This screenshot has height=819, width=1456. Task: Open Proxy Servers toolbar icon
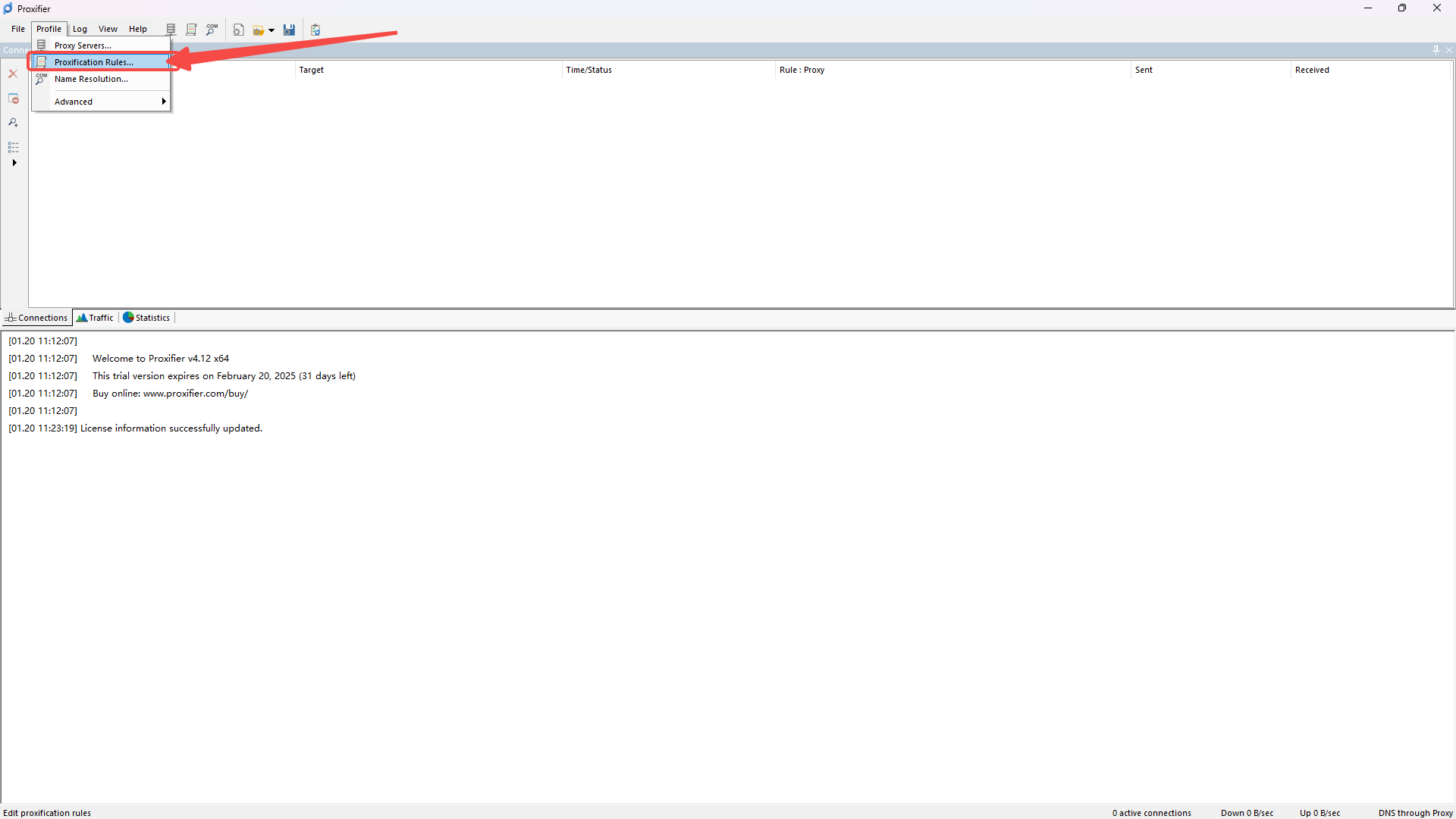(x=171, y=30)
